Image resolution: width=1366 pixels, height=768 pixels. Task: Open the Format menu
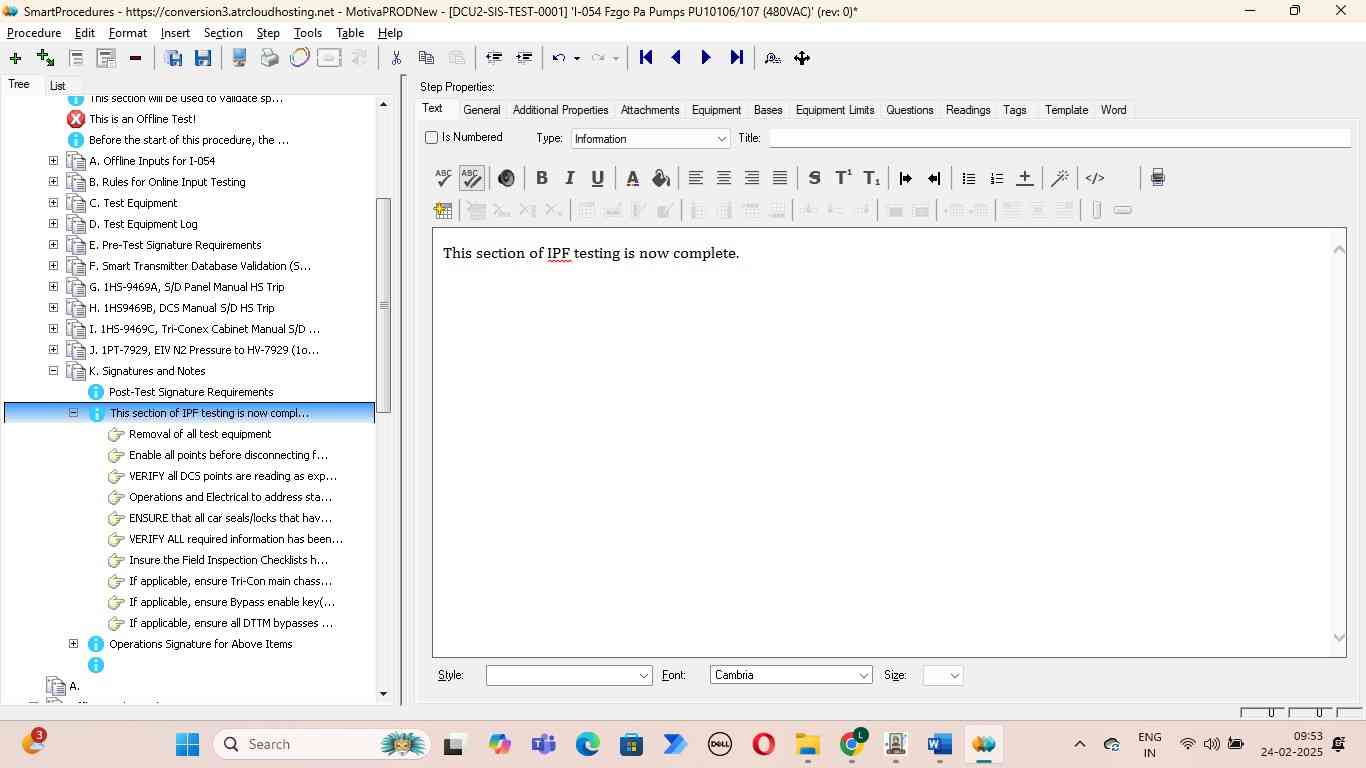point(128,33)
